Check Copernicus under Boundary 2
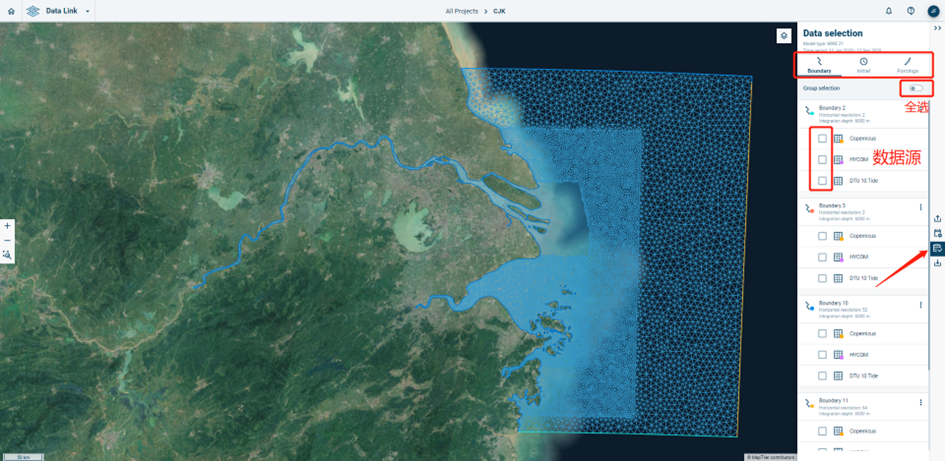The width and height of the screenshot is (945, 461). coord(823,139)
